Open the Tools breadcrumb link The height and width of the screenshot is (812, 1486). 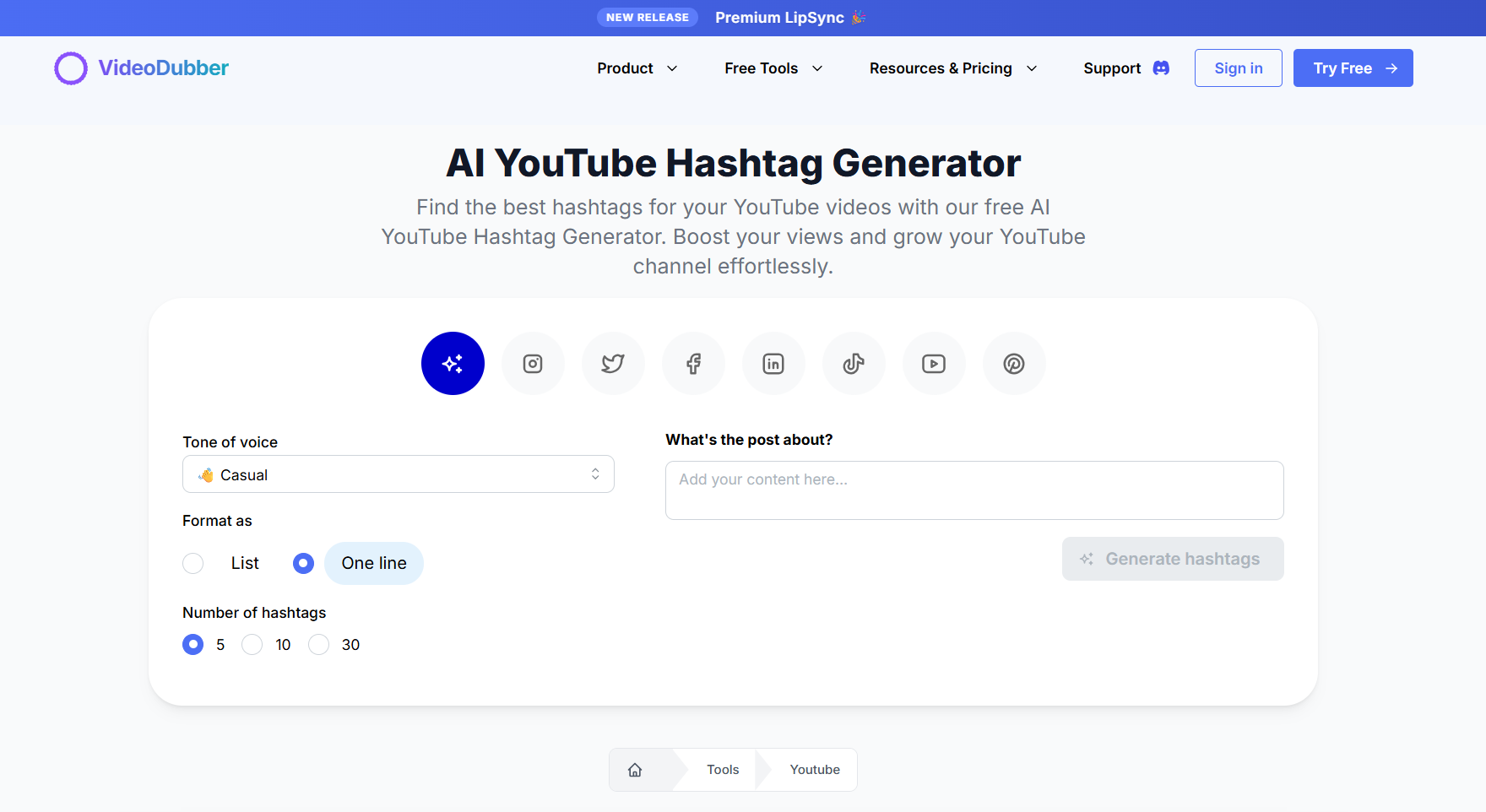[723, 770]
